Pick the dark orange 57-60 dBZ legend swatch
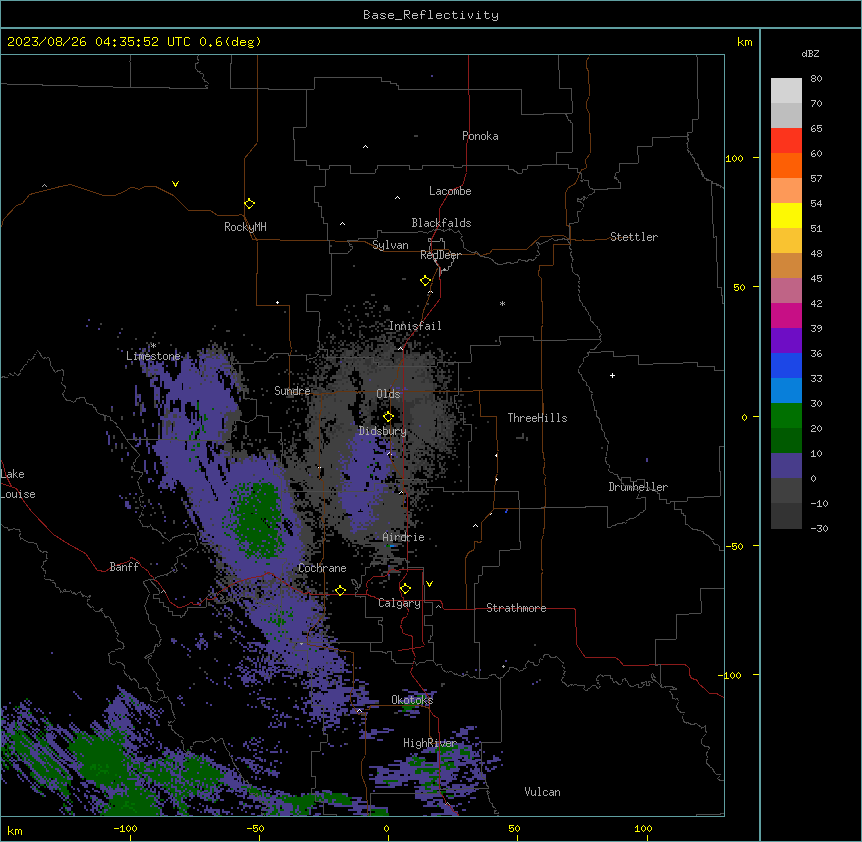Image resolution: width=862 pixels, height=842 pixels. [x=786, y=166]
